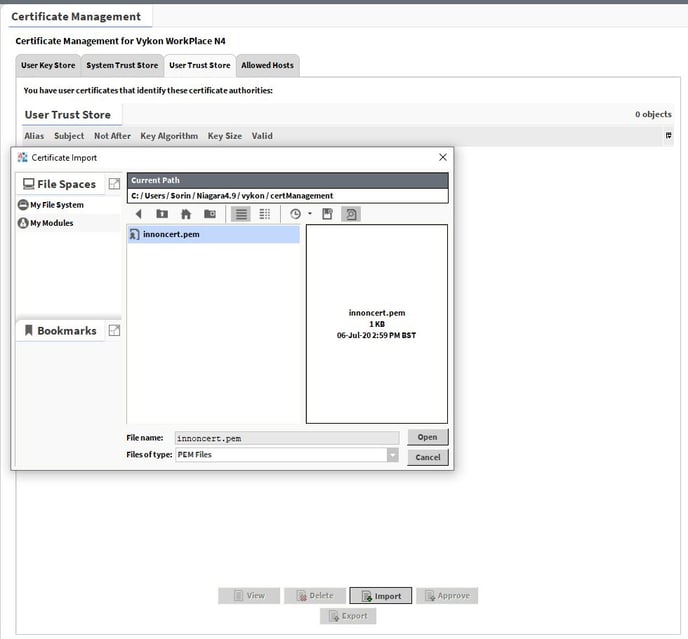Screen dimensions: 688x639
Task: Jump to the home directory icon
Action: coord(186,214)
